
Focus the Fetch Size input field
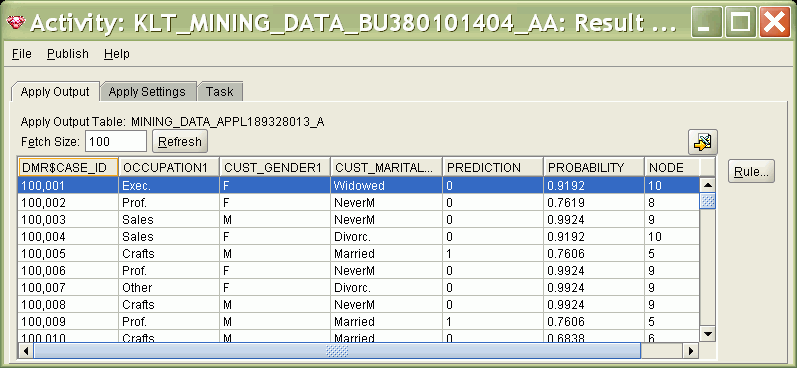(x=116, y=141)
